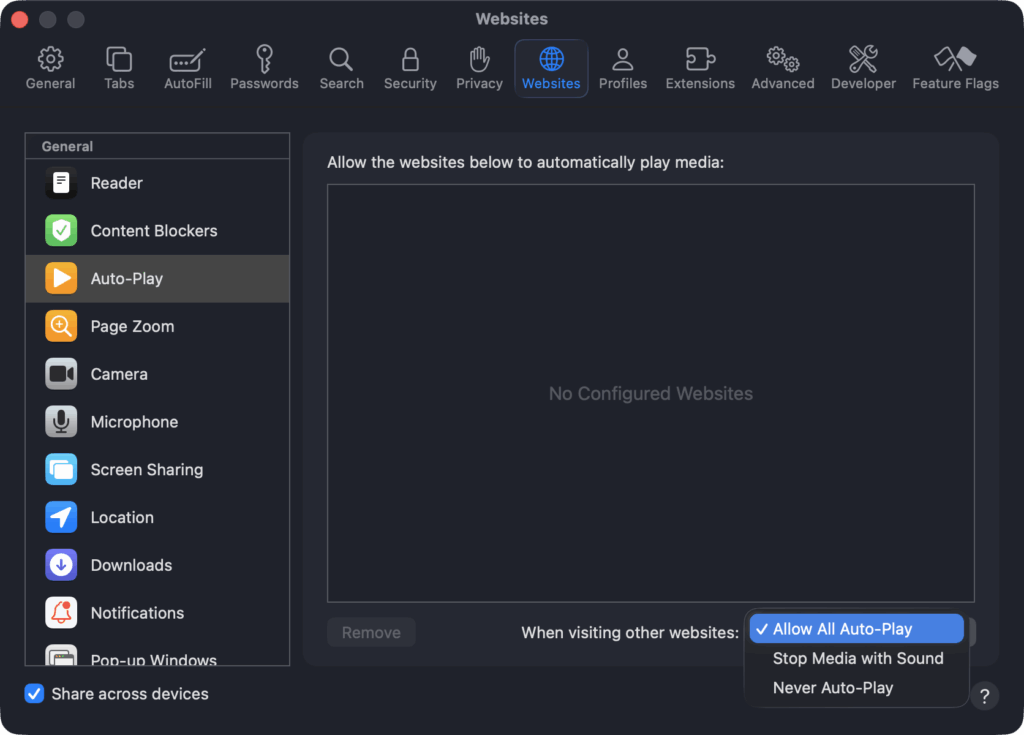Click the Location arrow icon

(x=61, y=518)
